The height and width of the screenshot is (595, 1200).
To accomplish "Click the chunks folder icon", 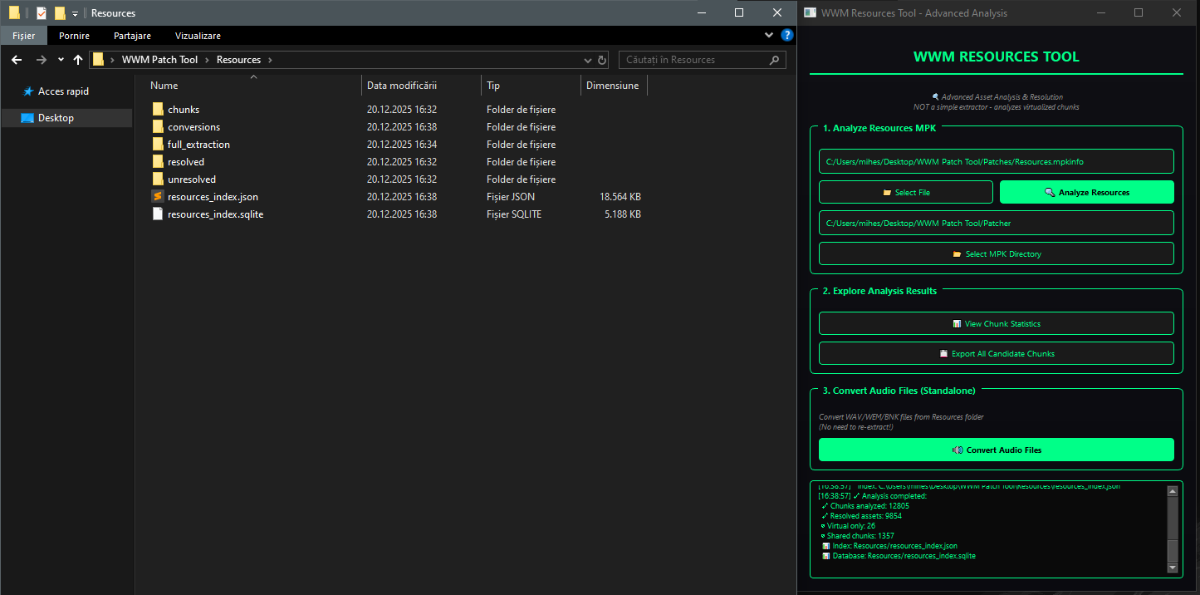I will point(158,109).
